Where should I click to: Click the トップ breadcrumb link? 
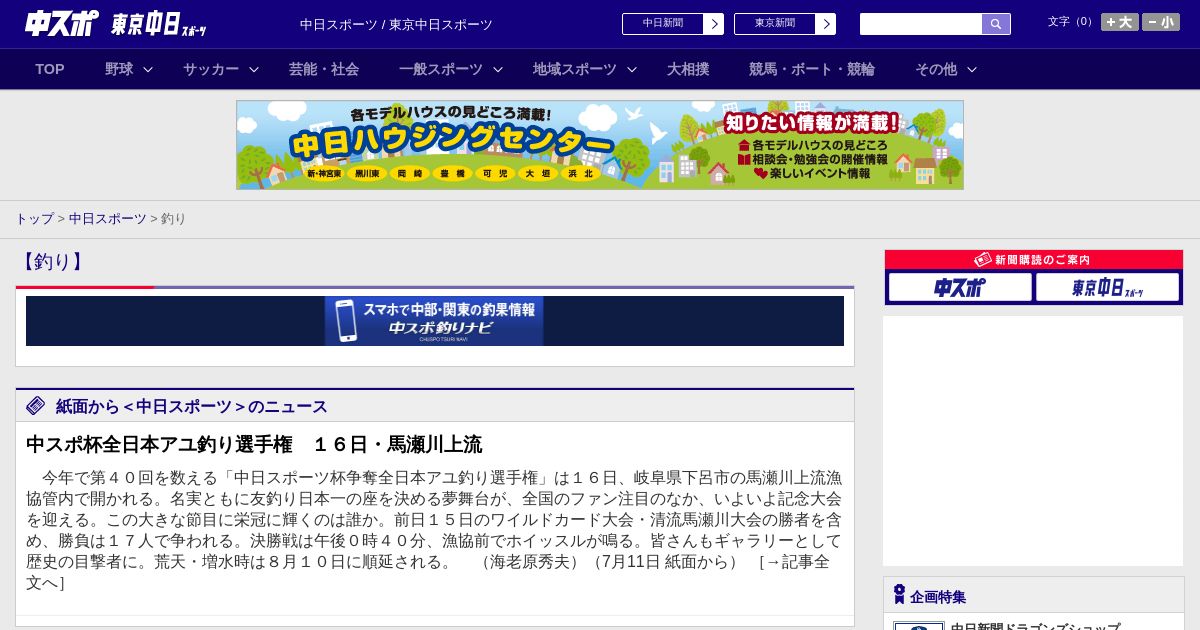(34, 218)
